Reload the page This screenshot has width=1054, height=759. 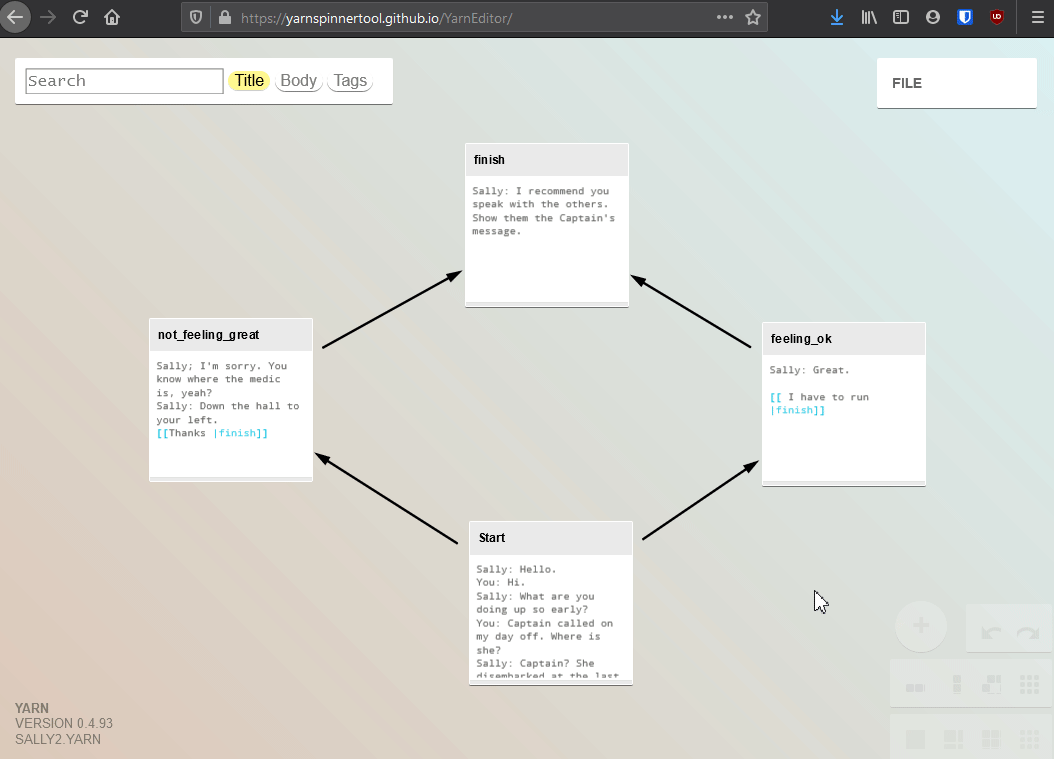tap(81, 17)
